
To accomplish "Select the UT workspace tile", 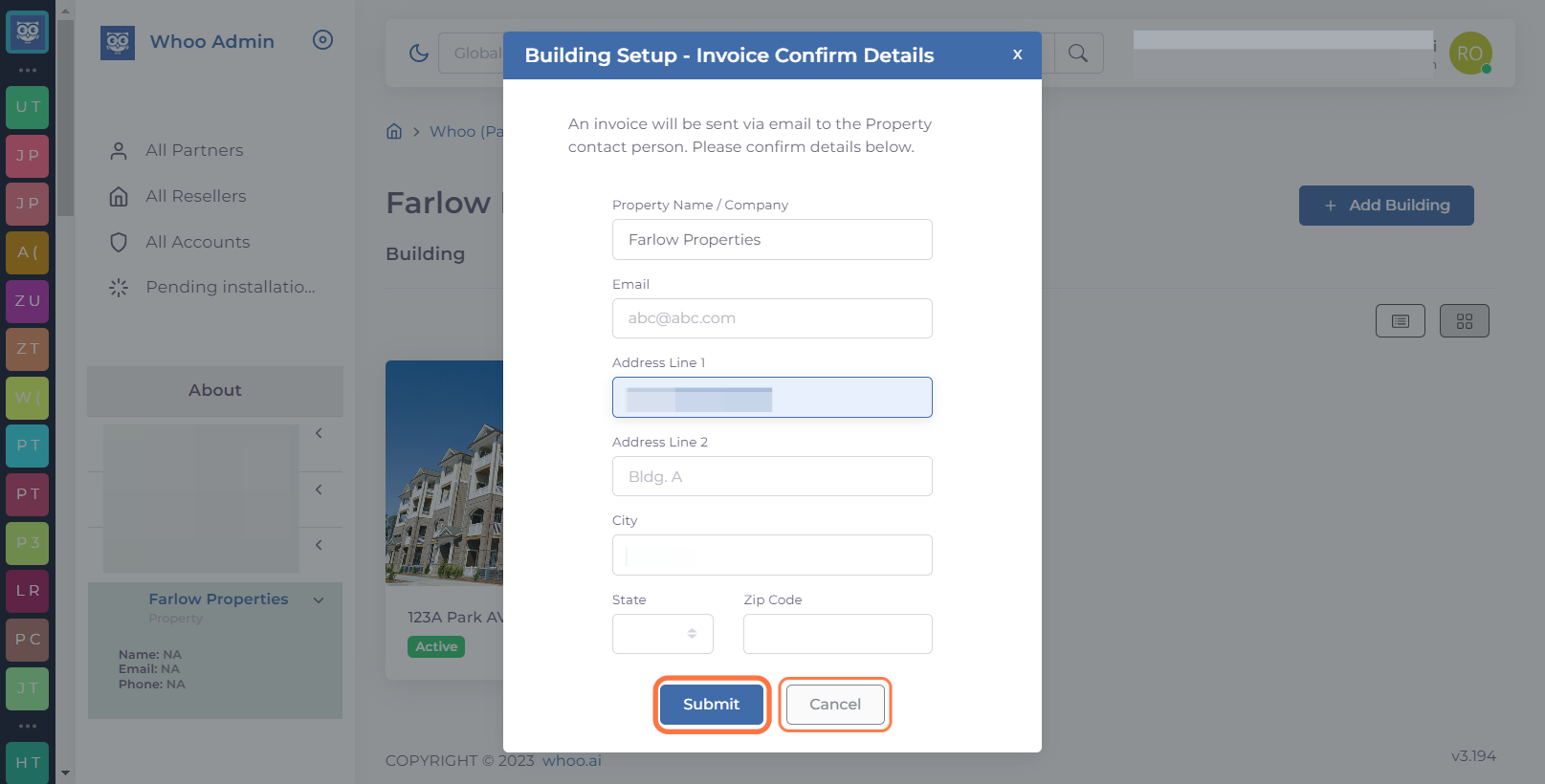I will point(28,107).
